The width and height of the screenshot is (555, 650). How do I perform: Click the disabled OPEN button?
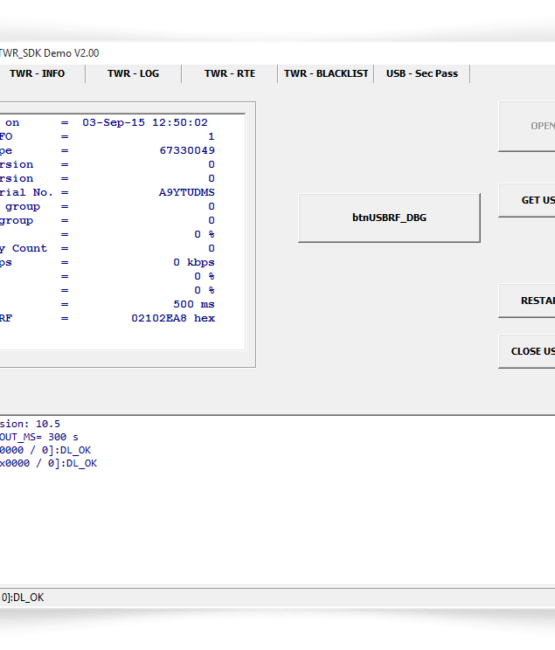527,126
